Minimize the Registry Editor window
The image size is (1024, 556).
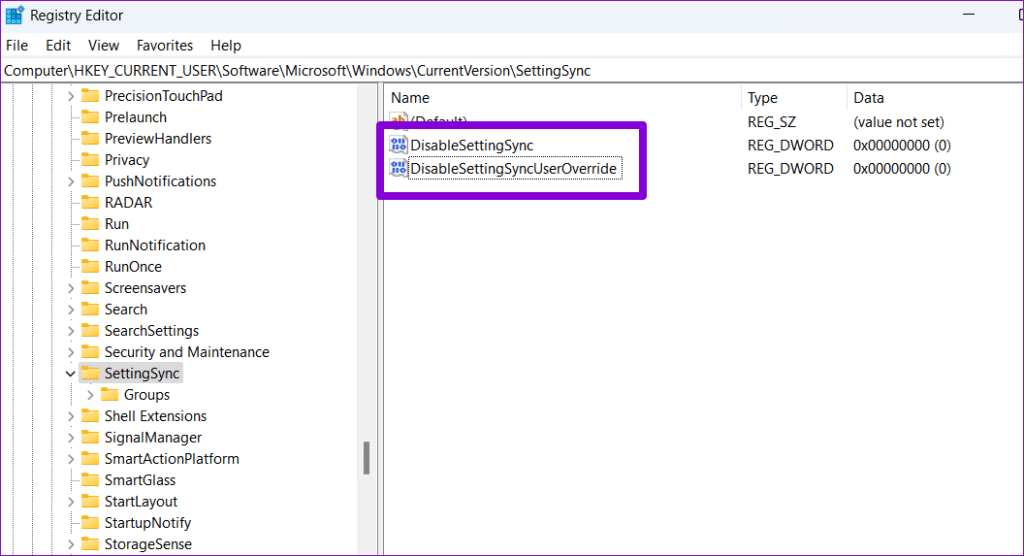click(x=968, y=14)
